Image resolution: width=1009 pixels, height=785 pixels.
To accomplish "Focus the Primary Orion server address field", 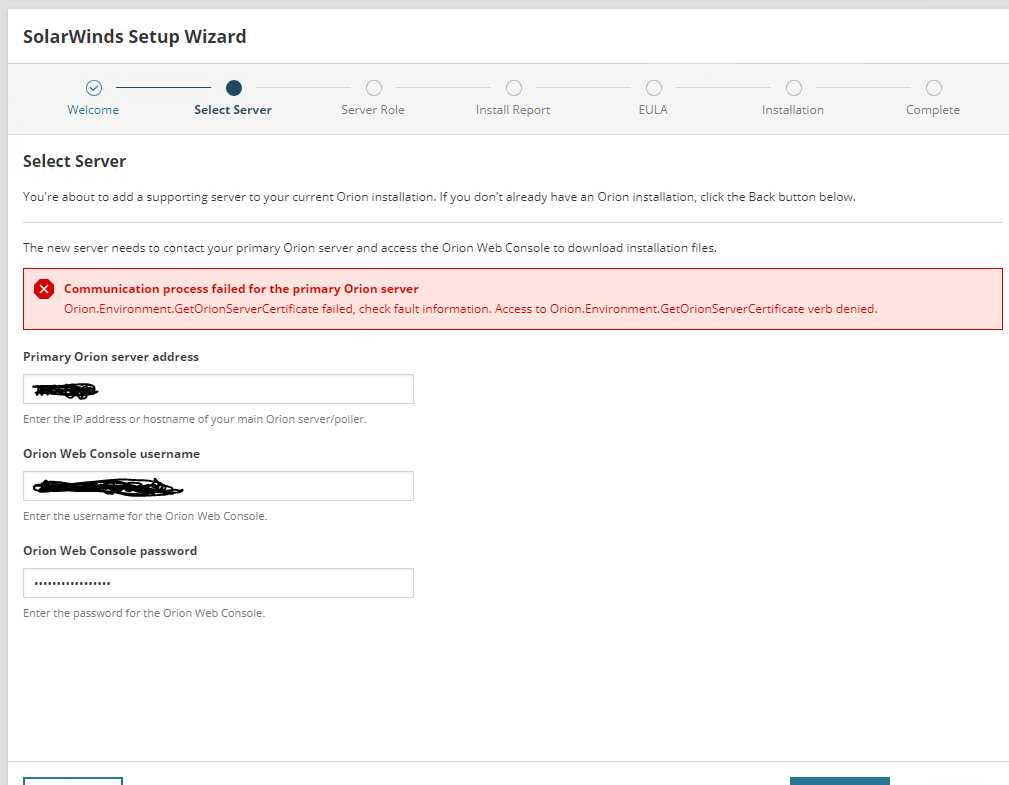I will coord(218,389).
